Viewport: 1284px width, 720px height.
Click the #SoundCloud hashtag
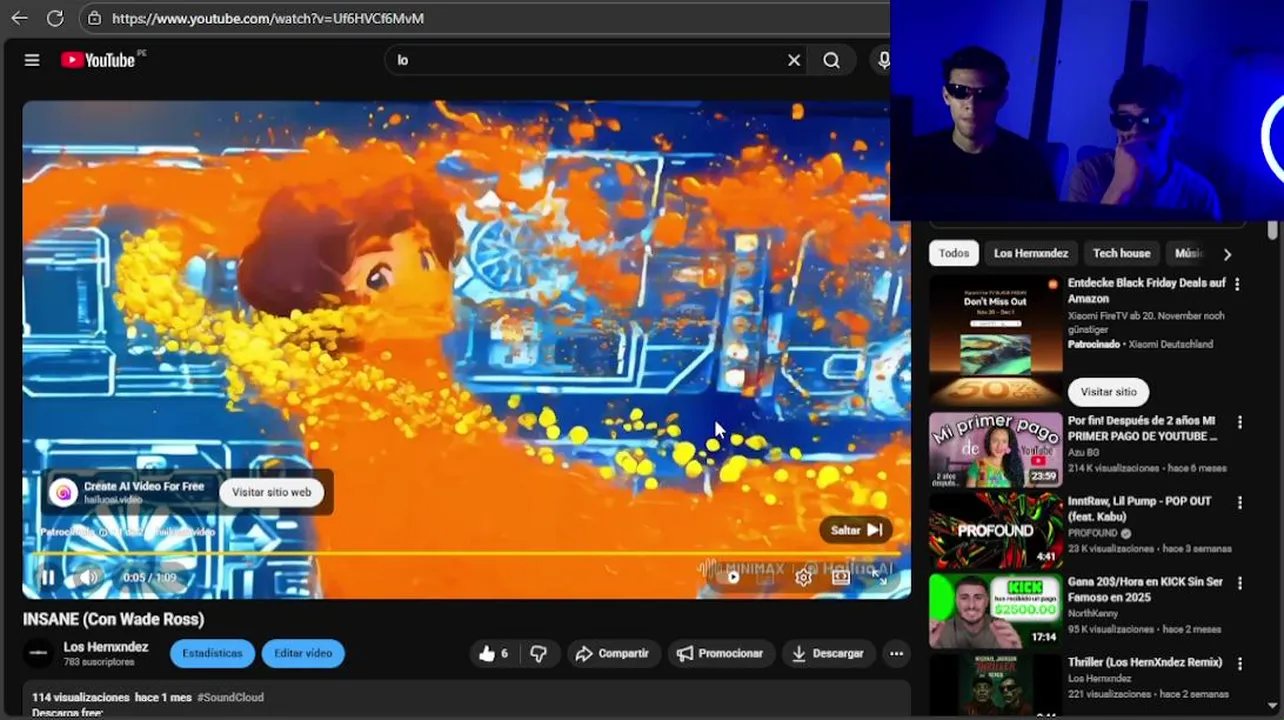point(230,697)
